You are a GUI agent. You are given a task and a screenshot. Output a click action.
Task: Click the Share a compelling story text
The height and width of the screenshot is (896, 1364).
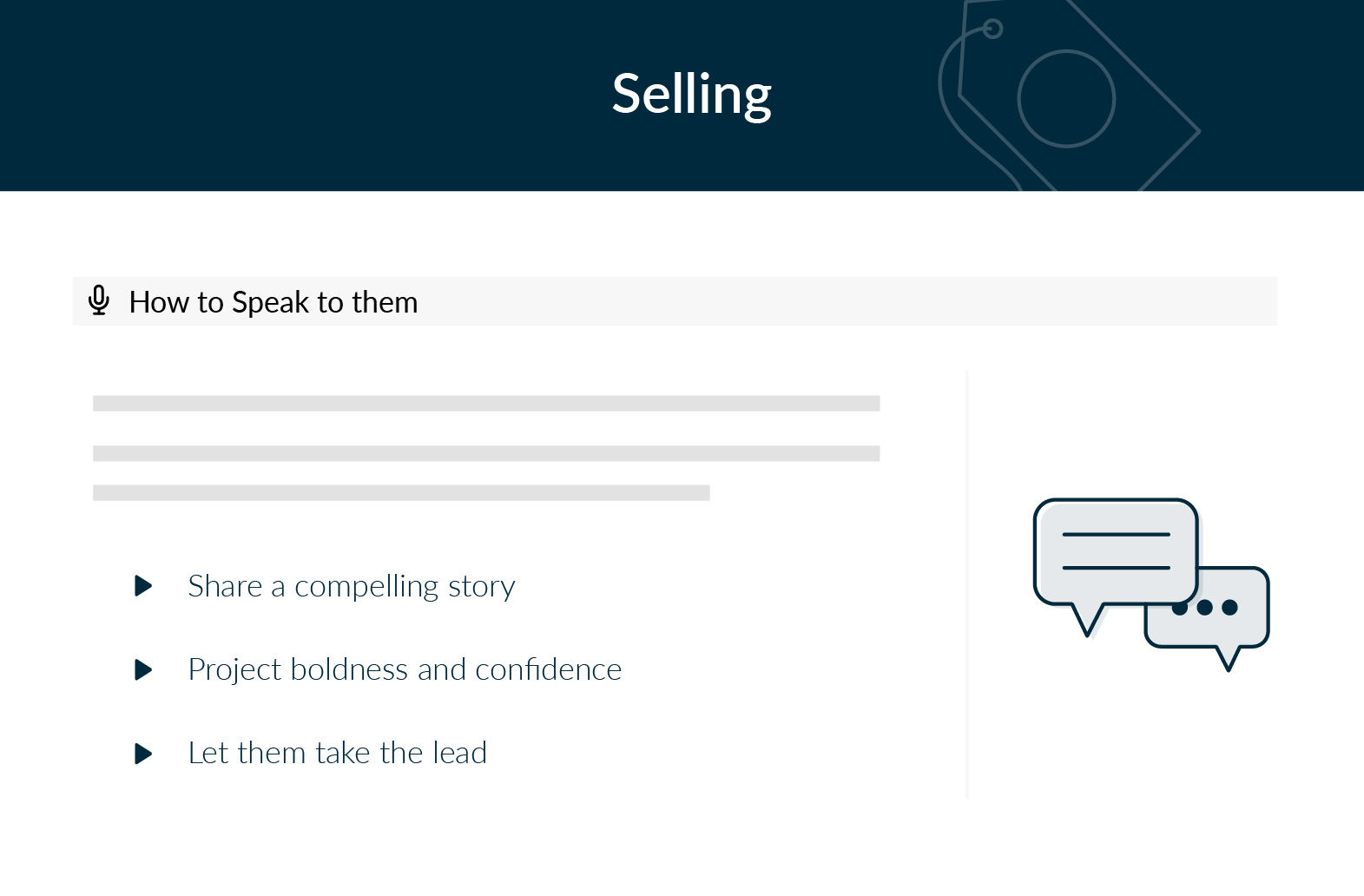coord(352,587)
